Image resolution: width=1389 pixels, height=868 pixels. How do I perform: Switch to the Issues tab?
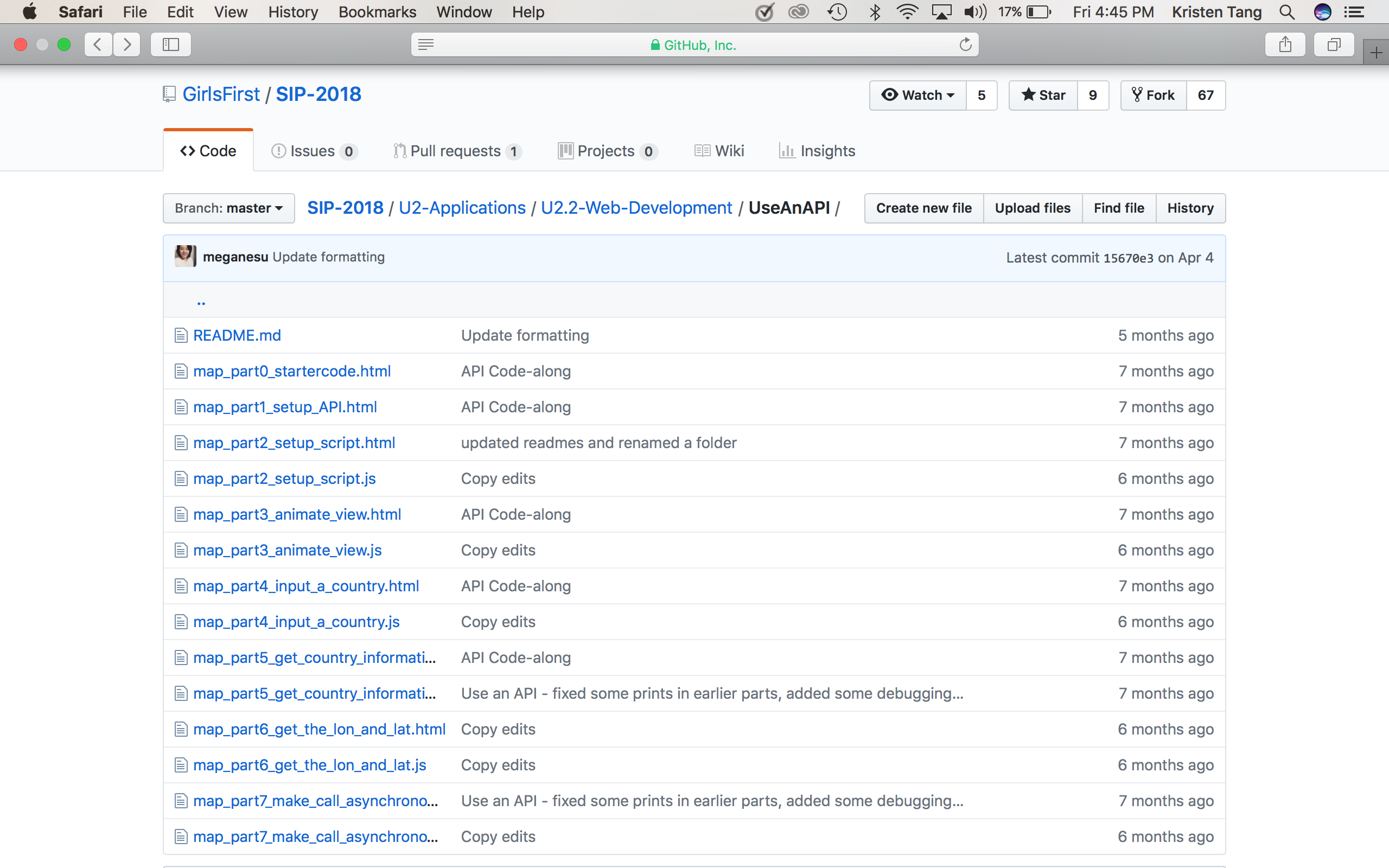click(x=314, y=151)
